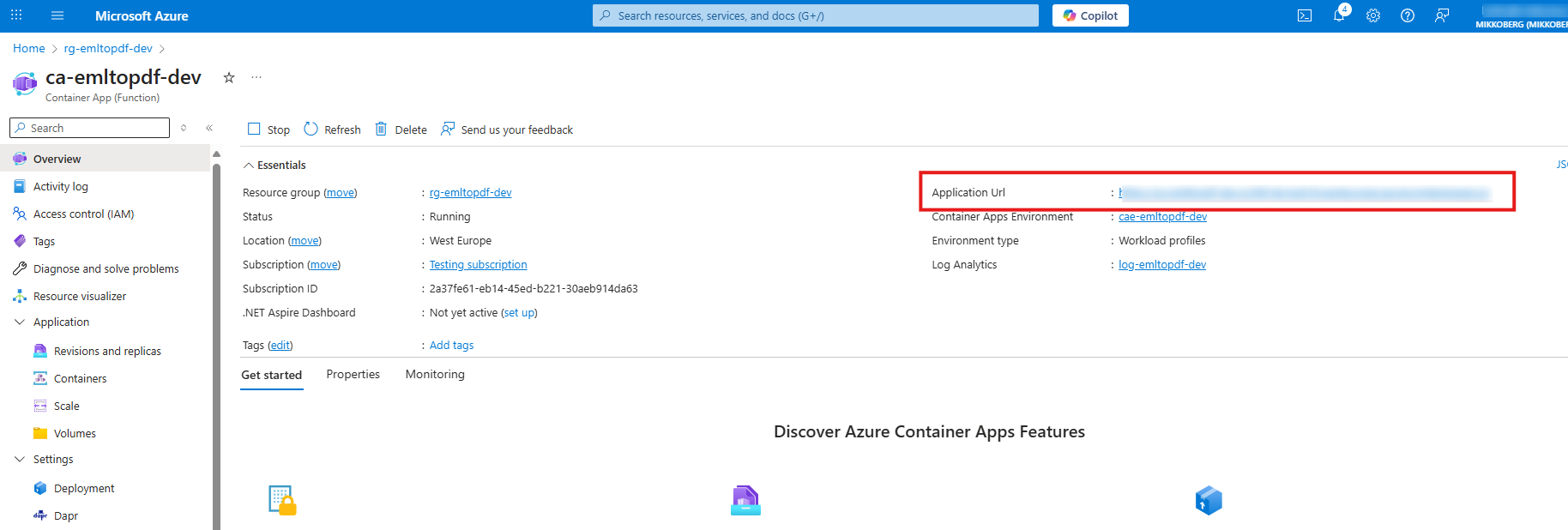Click edit next to Tags
This screenshot has width=1568, height=530.
coord(280,345)
